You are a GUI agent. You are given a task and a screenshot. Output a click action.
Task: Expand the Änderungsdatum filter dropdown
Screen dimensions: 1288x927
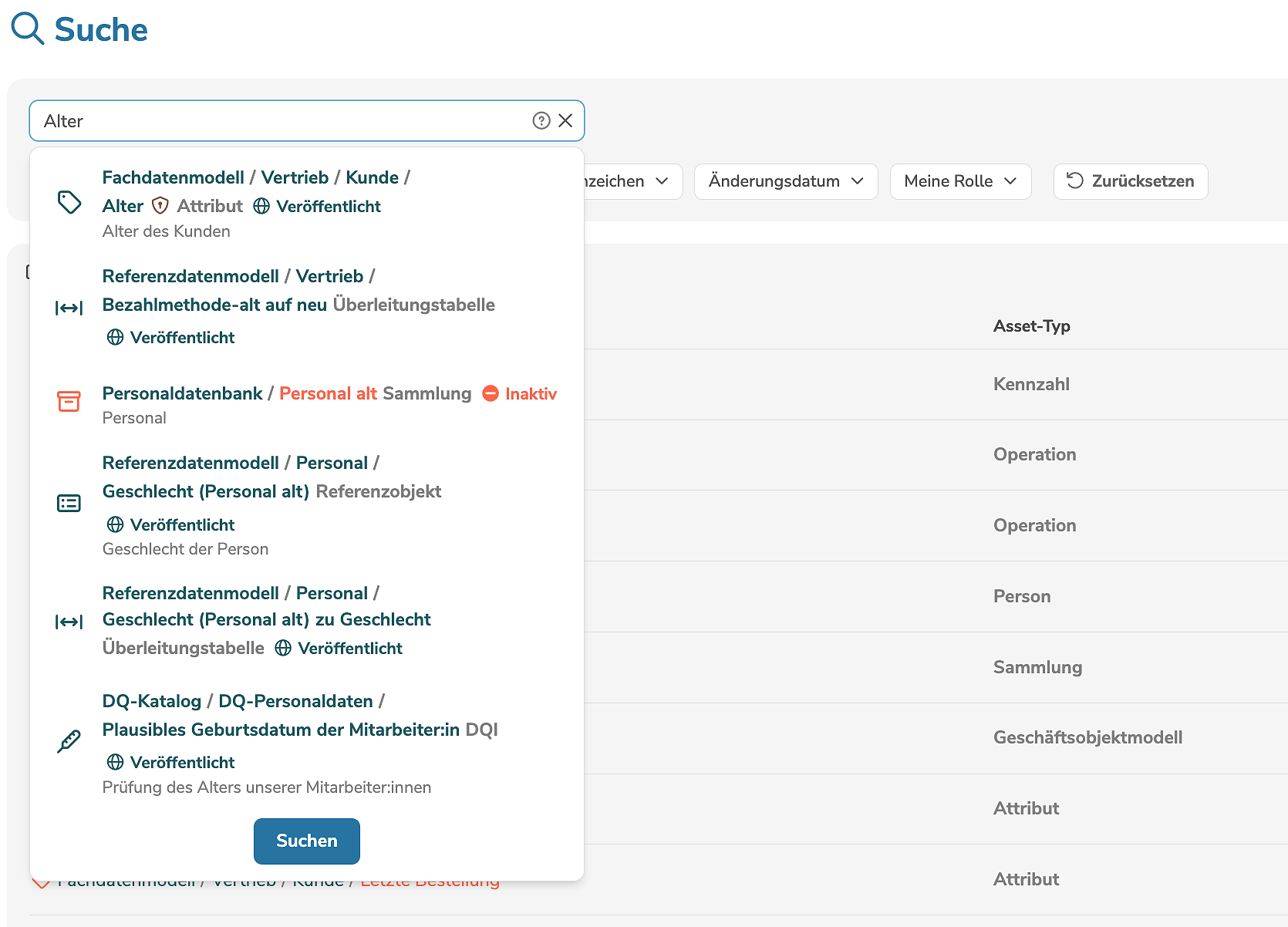[x=785, y=181]
